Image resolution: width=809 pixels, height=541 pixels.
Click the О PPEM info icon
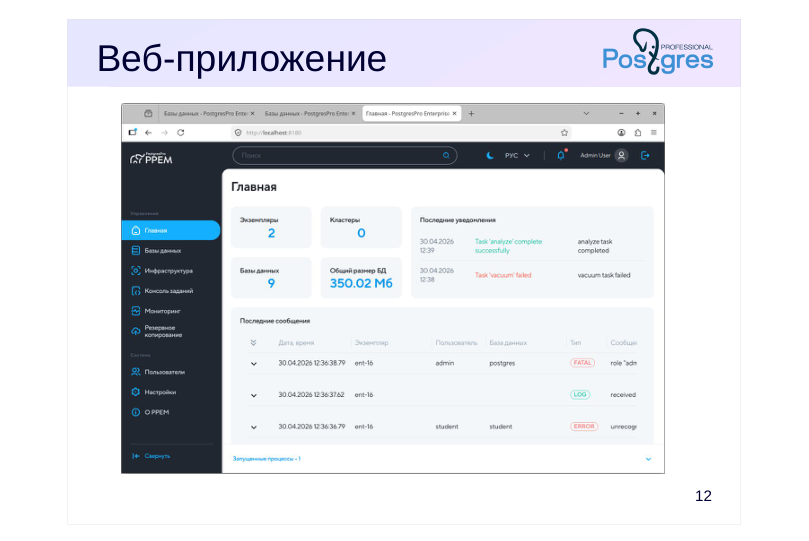coord(136,412)
